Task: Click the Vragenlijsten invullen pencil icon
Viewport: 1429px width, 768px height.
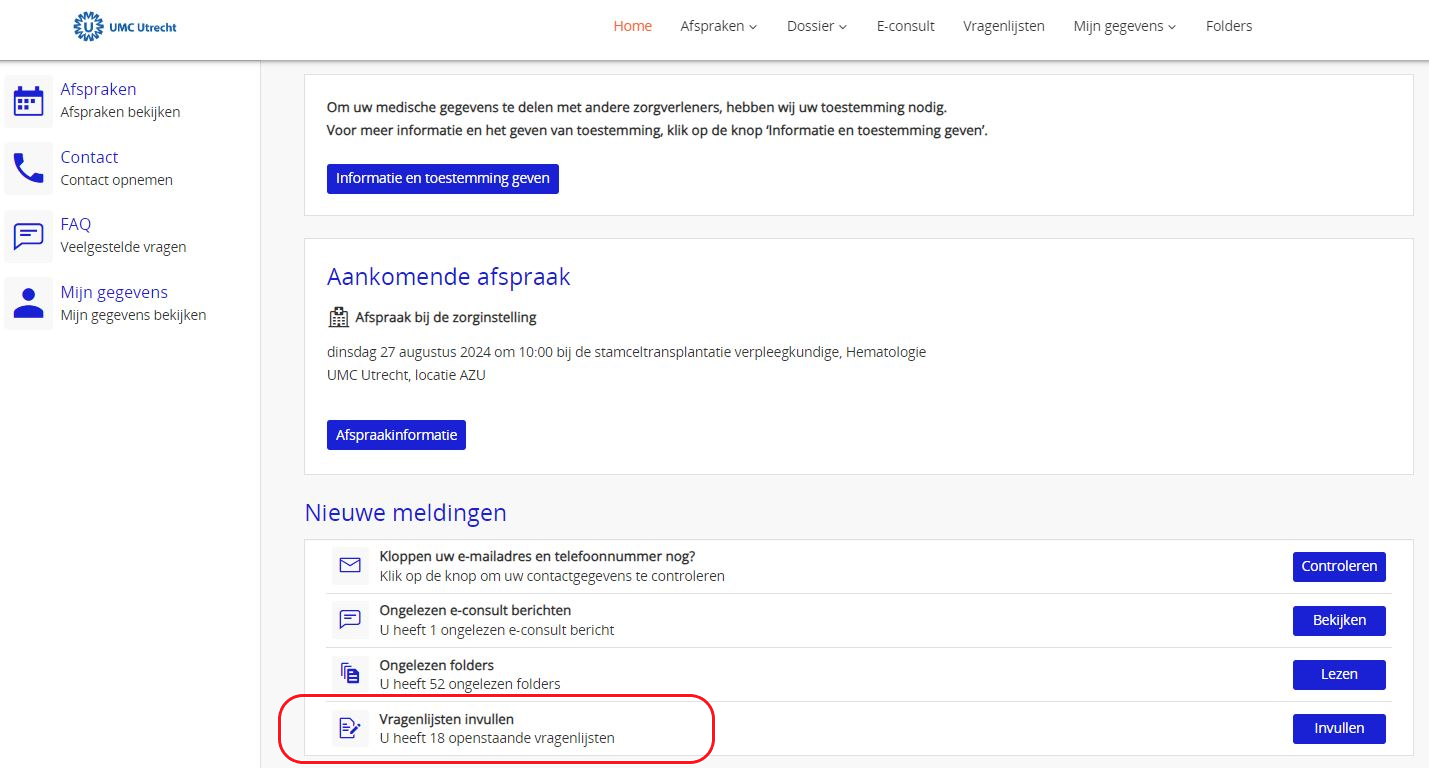Action: [x=350, y=728]
